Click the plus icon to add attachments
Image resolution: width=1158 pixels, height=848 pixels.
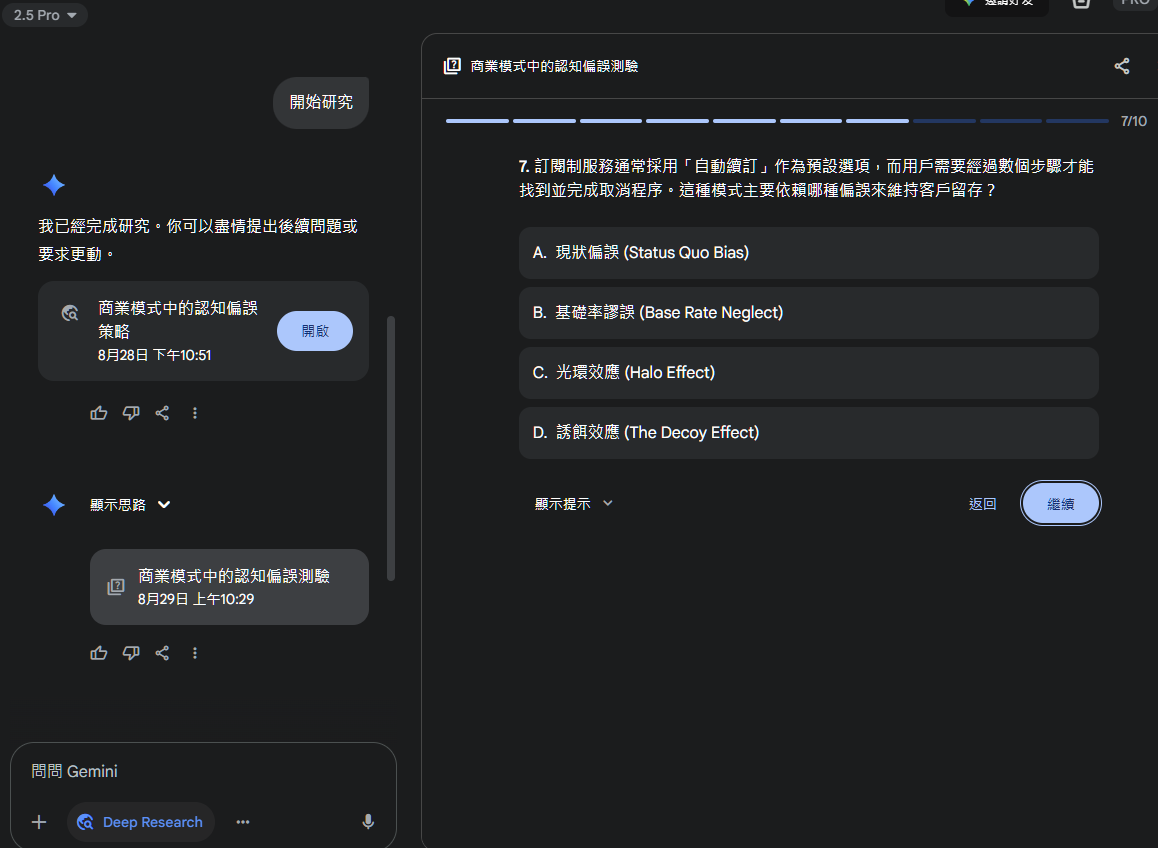pos(39,822)
